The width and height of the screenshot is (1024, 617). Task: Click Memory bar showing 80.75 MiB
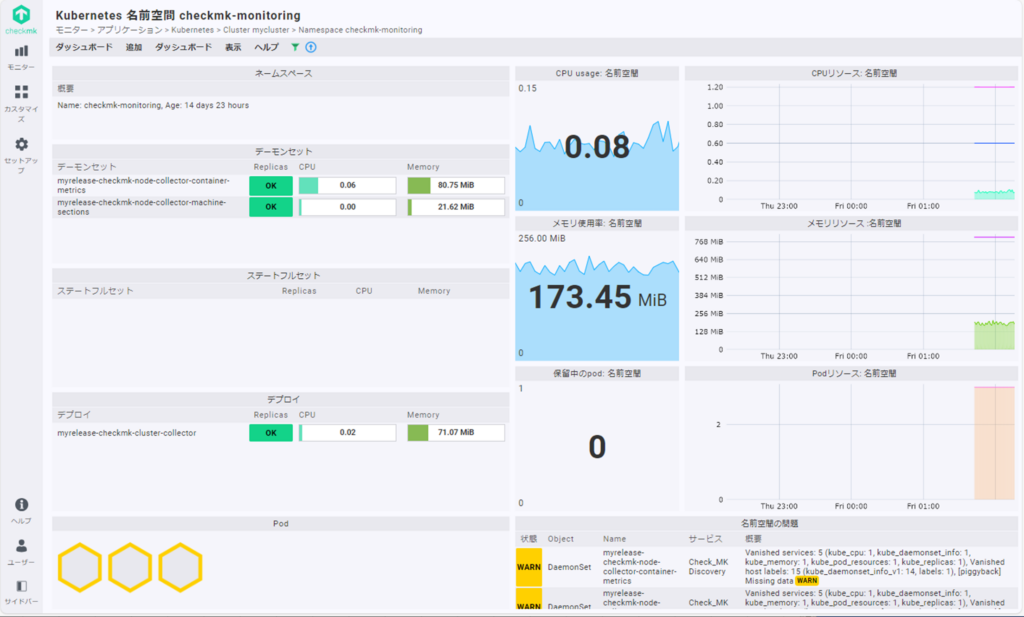[456, 185]
